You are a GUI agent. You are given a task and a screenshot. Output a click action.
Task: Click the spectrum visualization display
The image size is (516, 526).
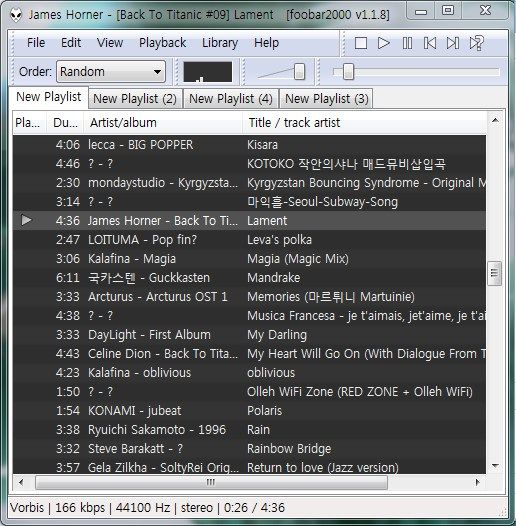coord(208,72)
